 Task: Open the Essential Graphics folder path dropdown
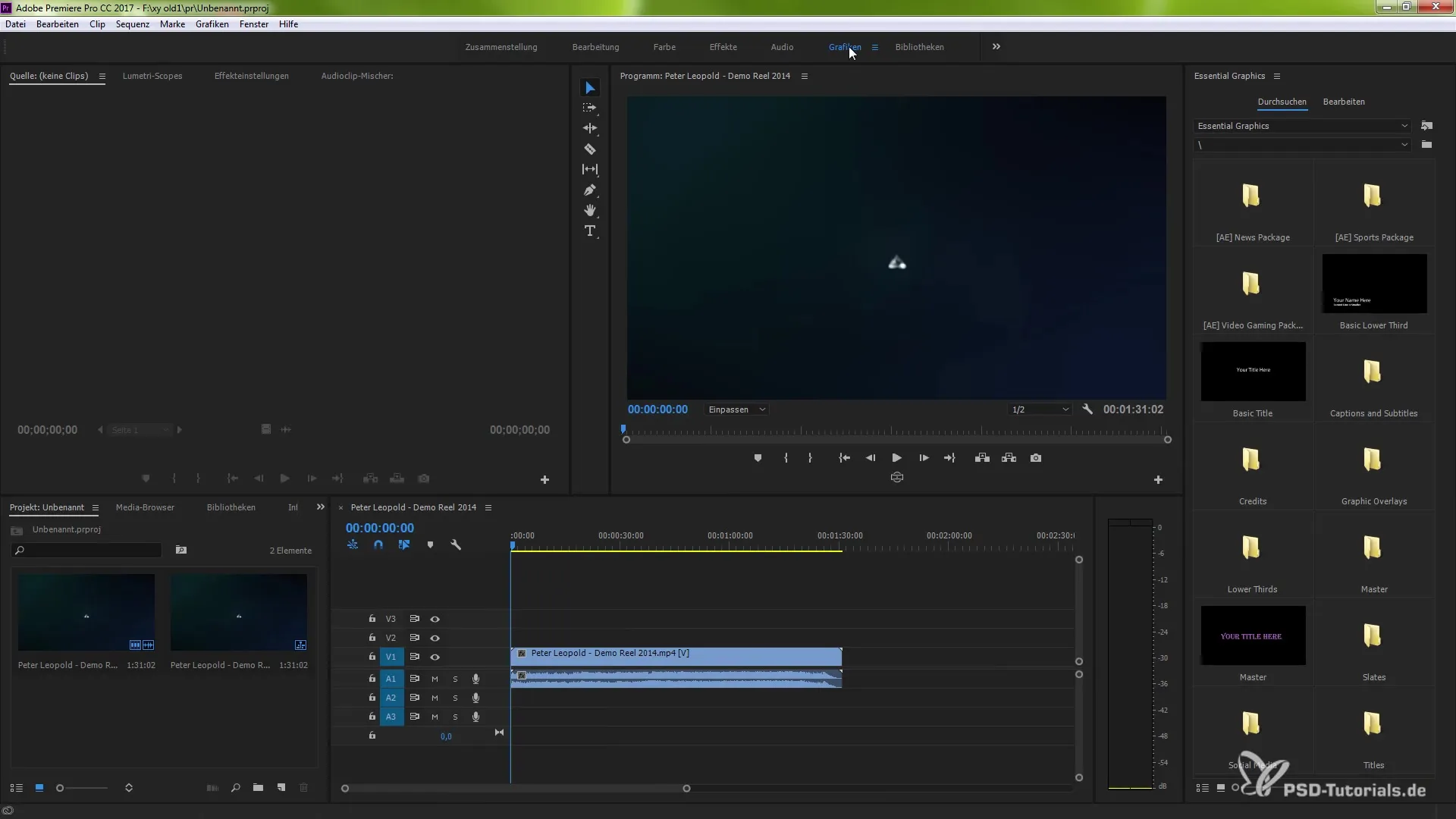1302,145
